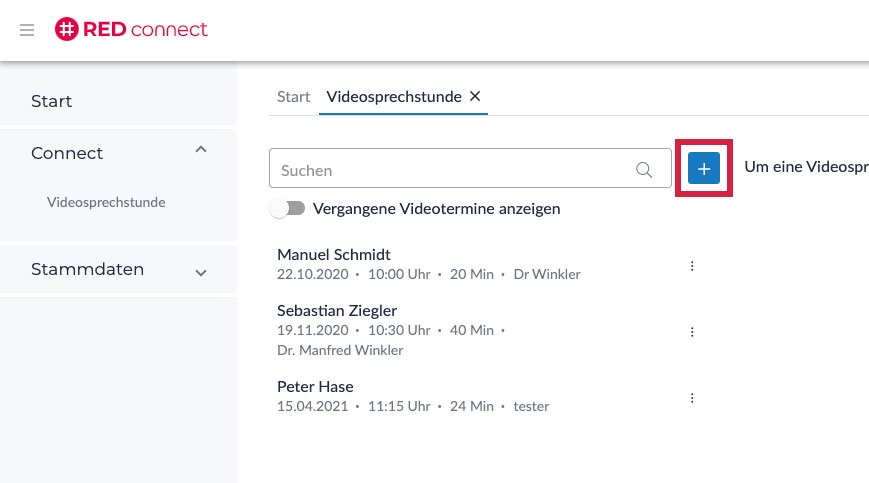This screenshot has height=483, width=869.
Task: Open Start in the sidebar
Action: coord(52,101)
